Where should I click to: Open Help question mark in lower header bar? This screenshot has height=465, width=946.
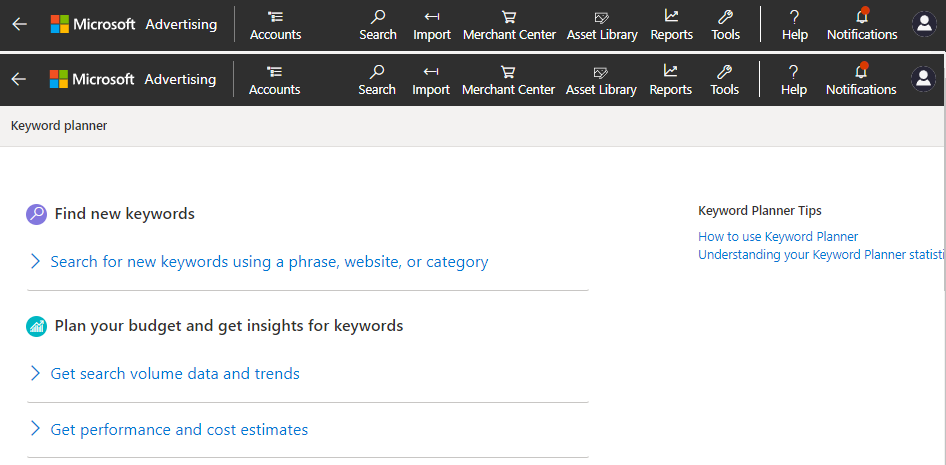pos(793,79)
